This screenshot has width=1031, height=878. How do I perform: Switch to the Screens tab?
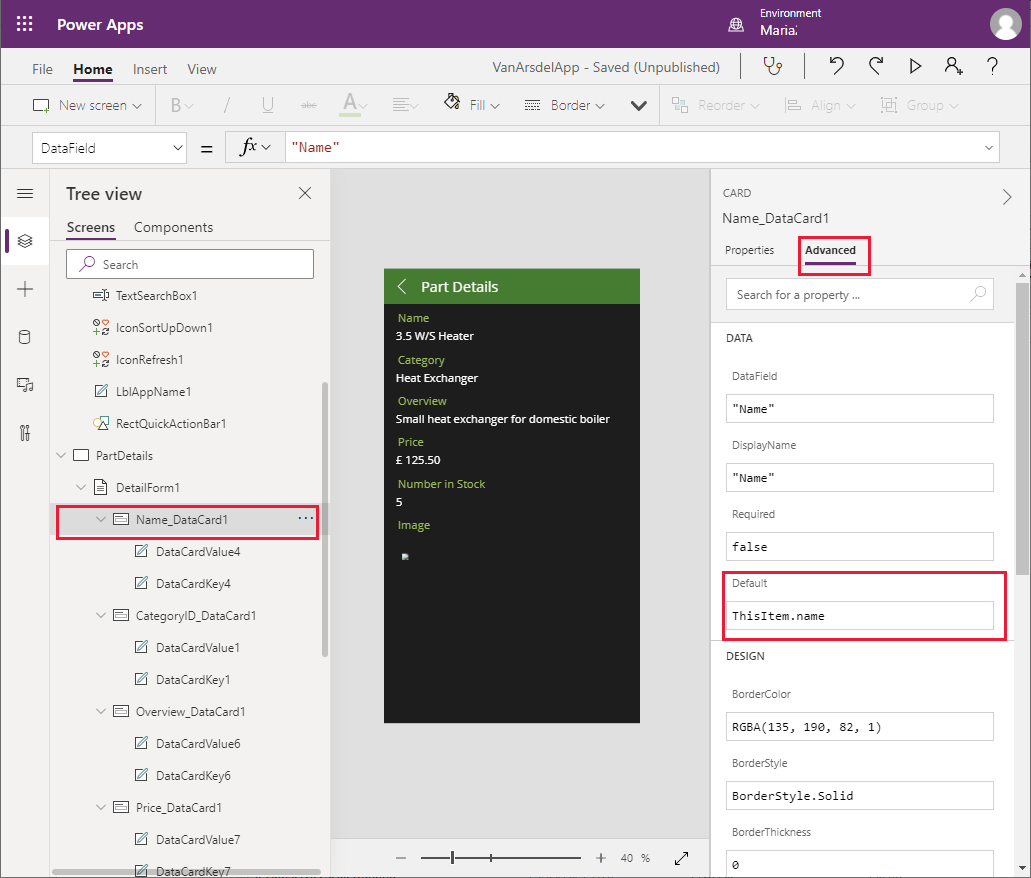click(x=91, y=227)
